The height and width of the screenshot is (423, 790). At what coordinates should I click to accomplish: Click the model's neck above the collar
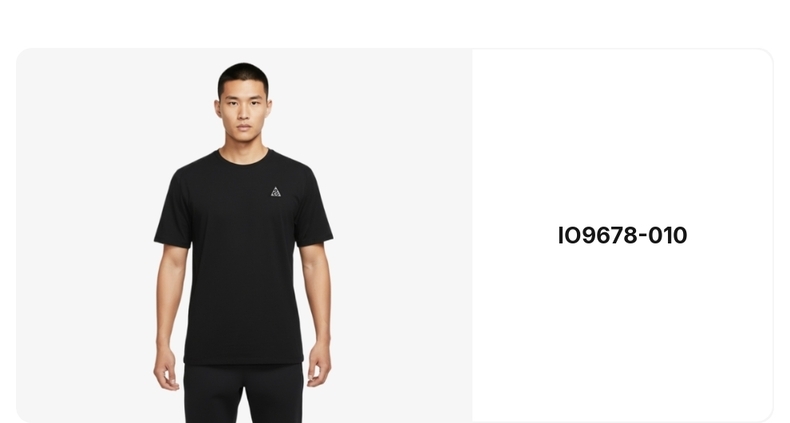pos(244,144)
